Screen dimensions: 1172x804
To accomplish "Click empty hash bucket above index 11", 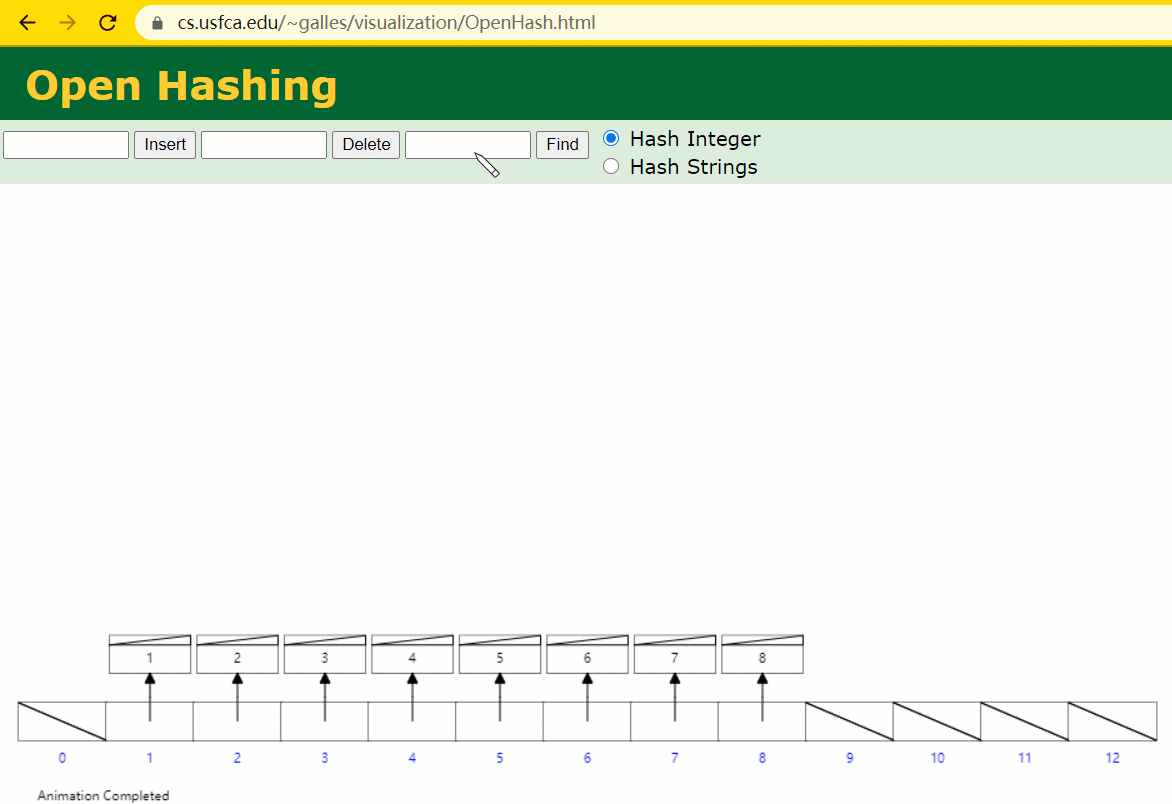I will (1025, 721).
